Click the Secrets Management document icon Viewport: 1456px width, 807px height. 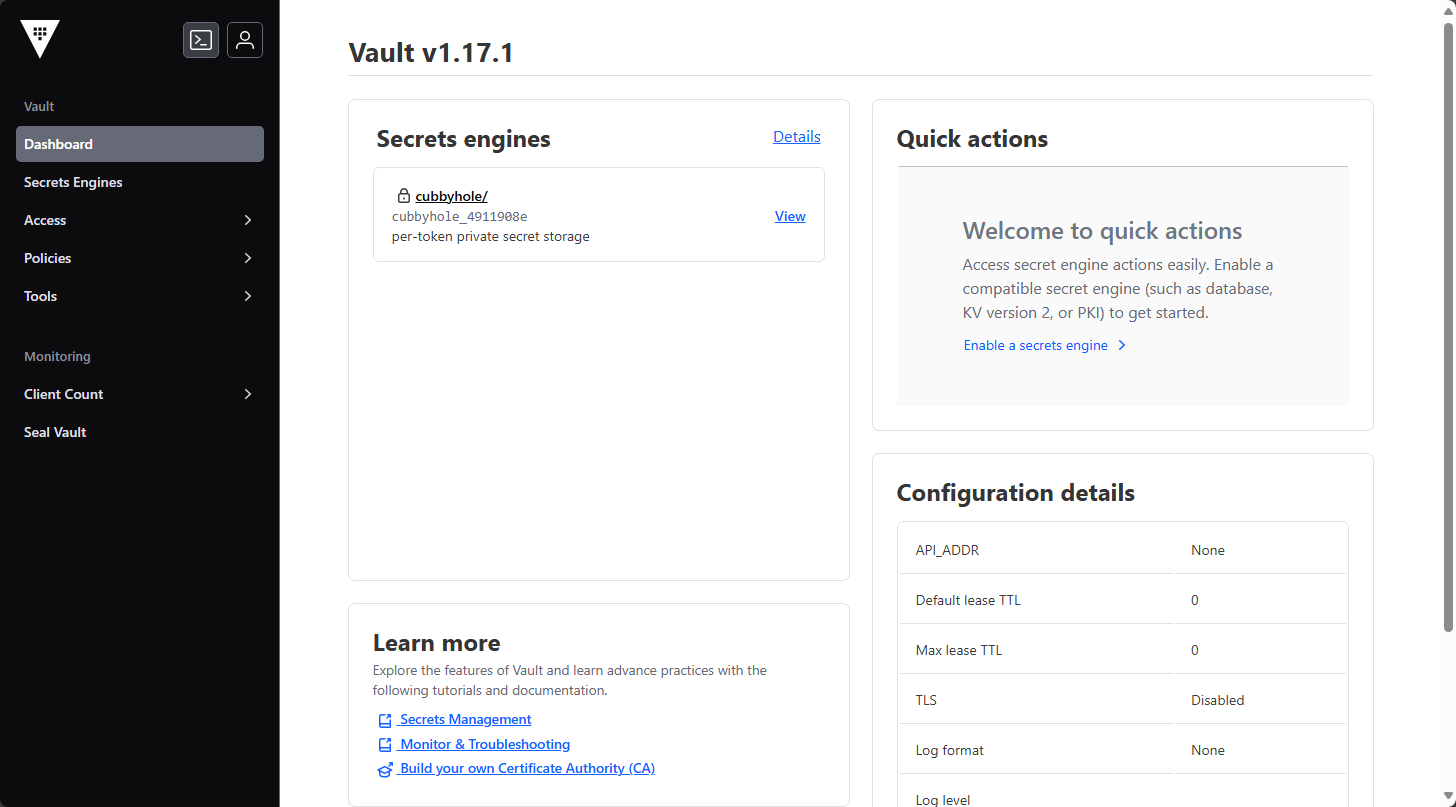385,720
